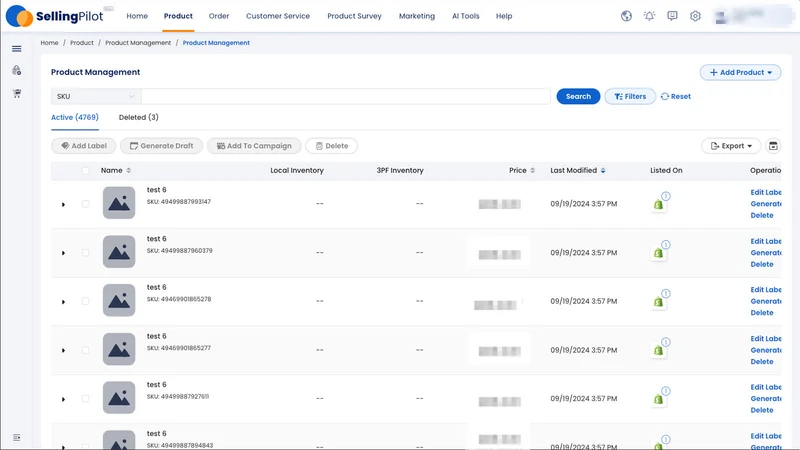The width and height of the screenshot is (800, 450).
Task: Click the sidebar collapse icon at bottom
Action: point(17,437)
